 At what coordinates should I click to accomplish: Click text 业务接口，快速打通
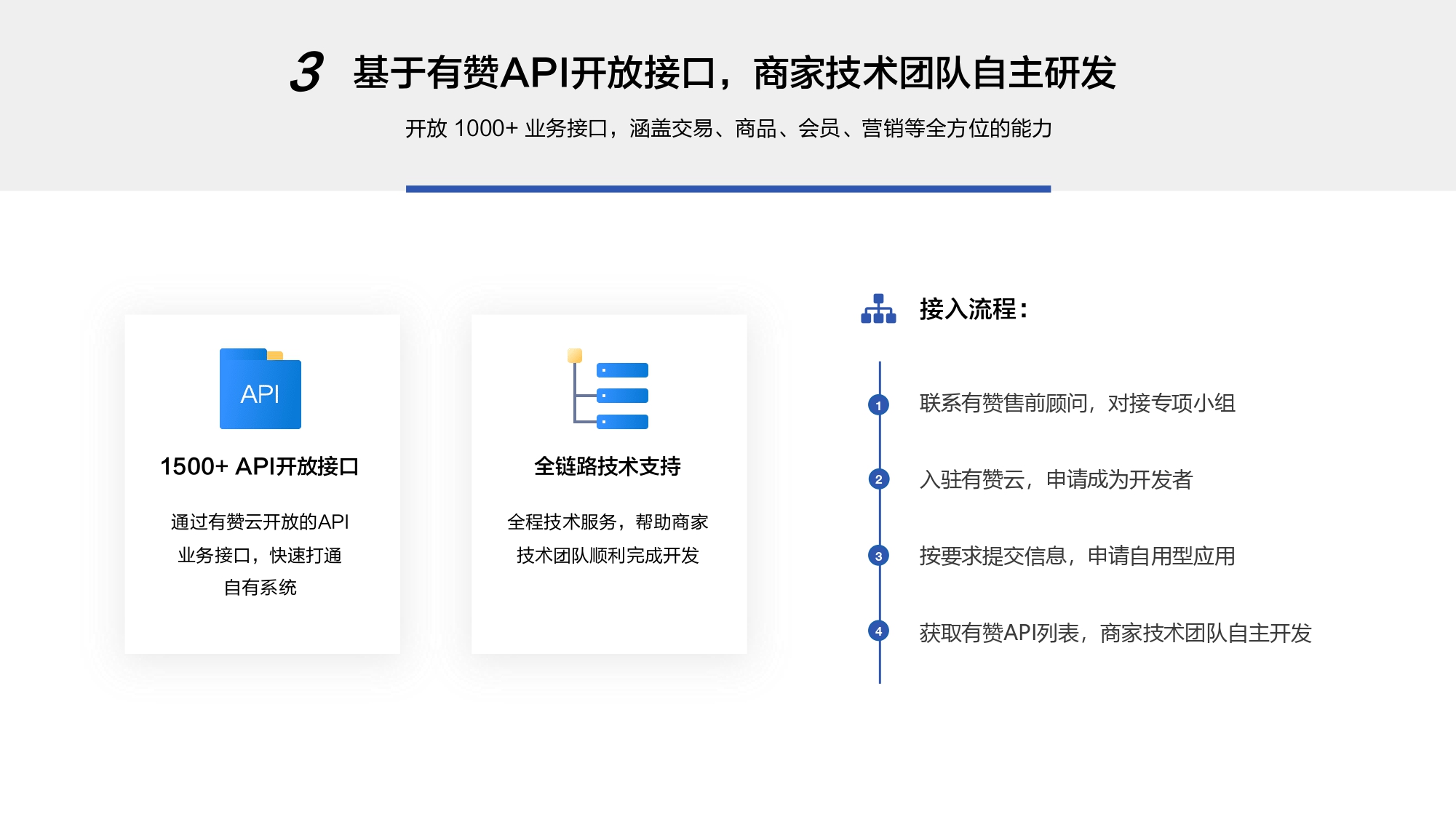click(260, 555)
